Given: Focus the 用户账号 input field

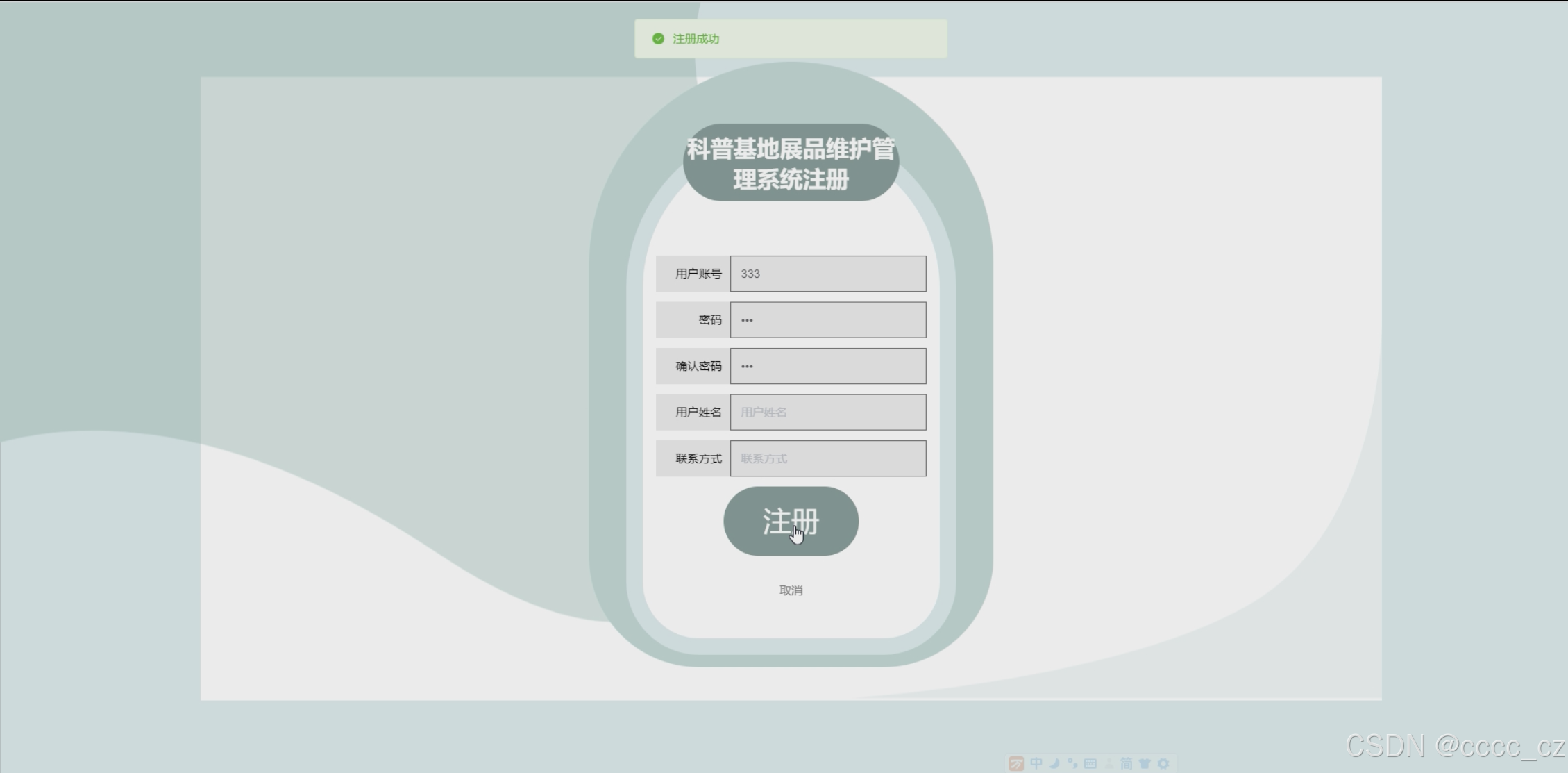Looking at the screenshot, I should pos(827,274).
